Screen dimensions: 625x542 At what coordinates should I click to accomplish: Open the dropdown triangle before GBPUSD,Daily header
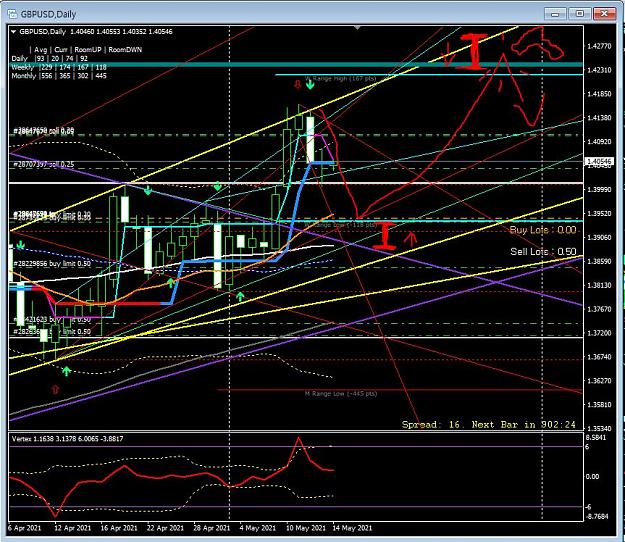pos(14,32)
